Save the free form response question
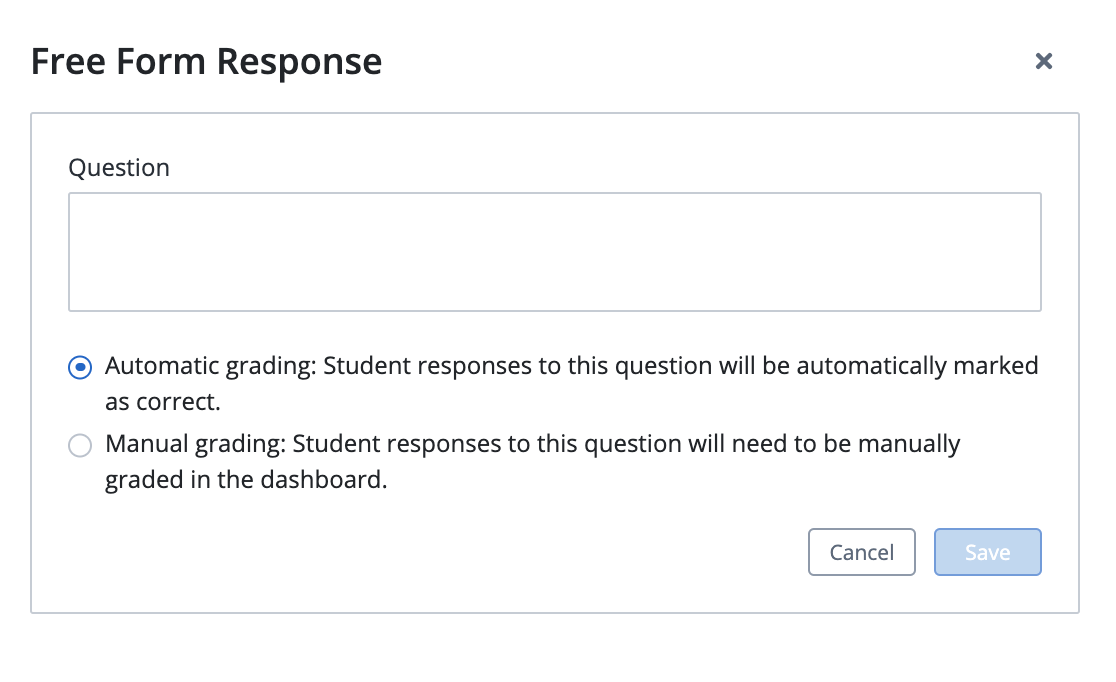The image size is (1116, 682). click(987, 553)
